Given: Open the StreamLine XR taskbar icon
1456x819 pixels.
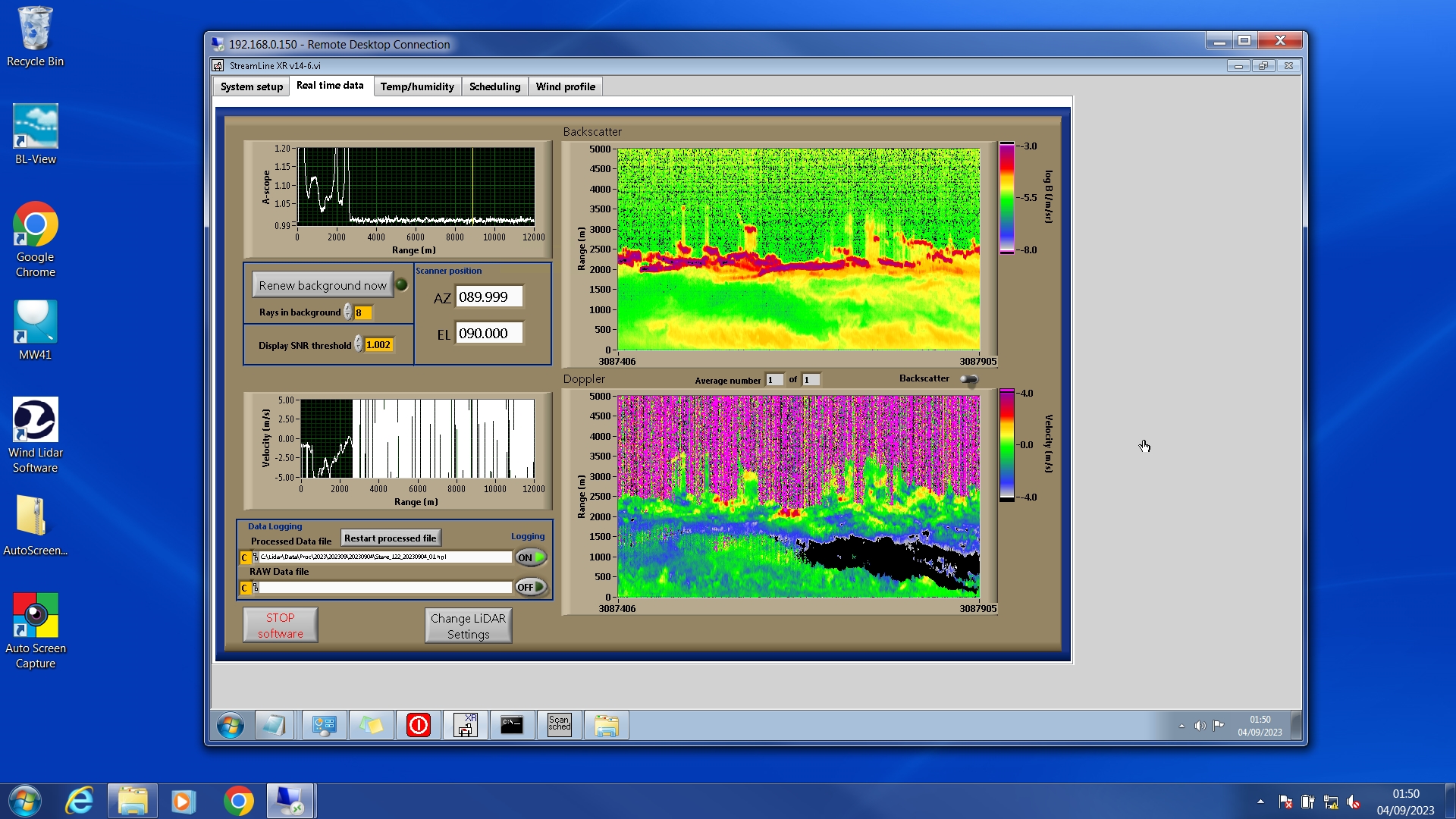Looking at the screenshot, I should (466, 726).
